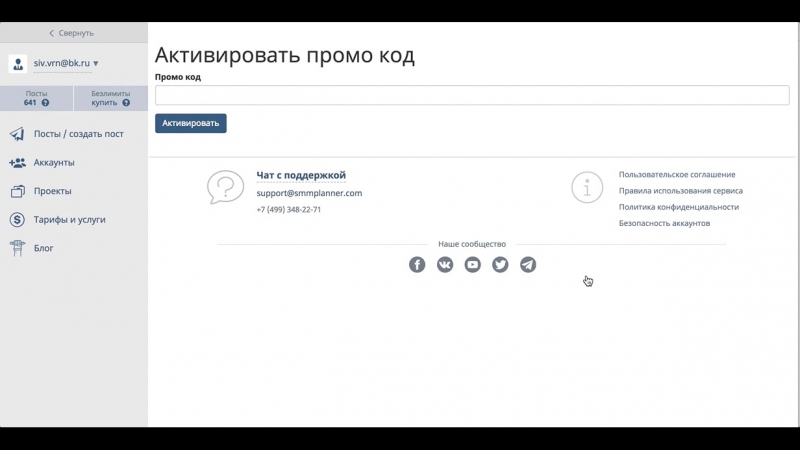Open the Проекты section
Image resolution: width=800 pixels, height=450 pixels.
tap(52, 191)
